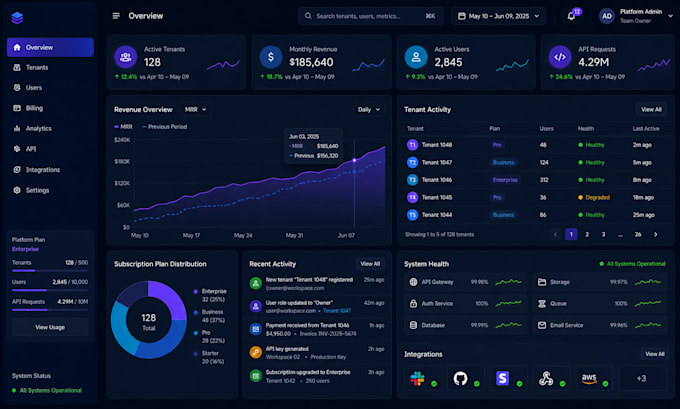Click the API Requests usage progress bar
The height and width of the screenshot is (409, 680).
50,310
